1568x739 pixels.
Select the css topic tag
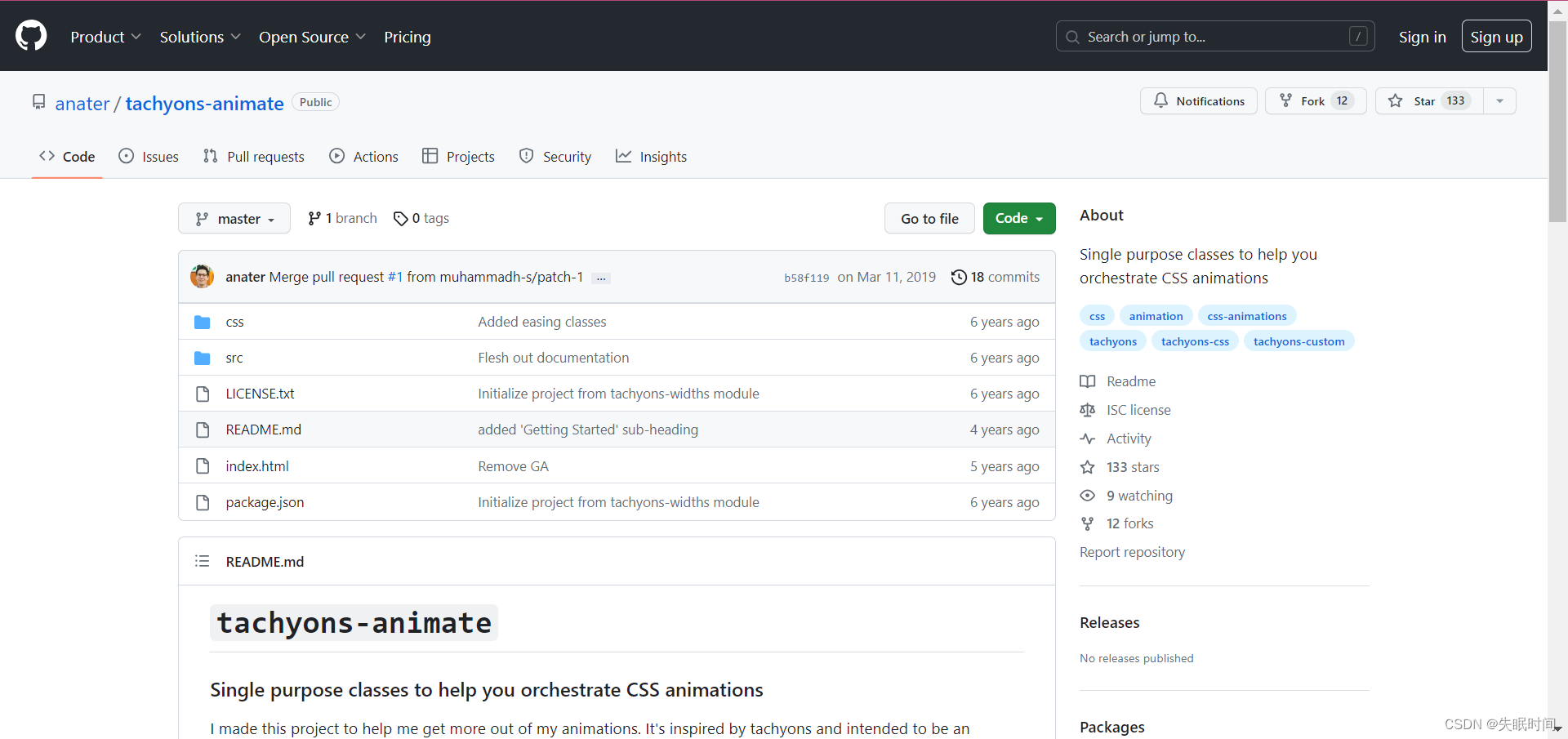1097,316
